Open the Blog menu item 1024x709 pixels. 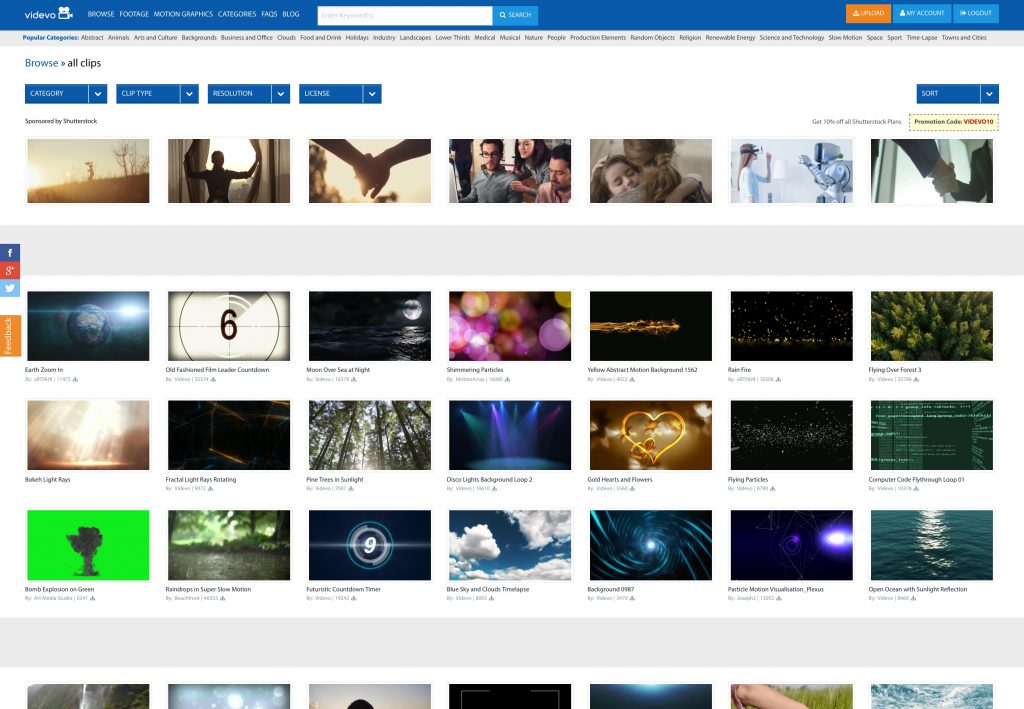point(291,14)
